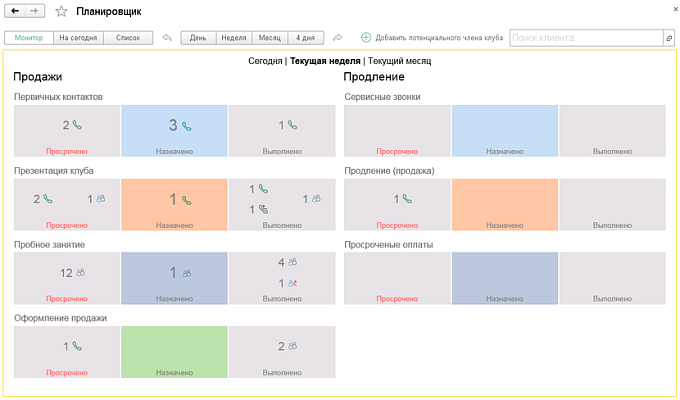Switch to На сегодня view

click(77, 38)
